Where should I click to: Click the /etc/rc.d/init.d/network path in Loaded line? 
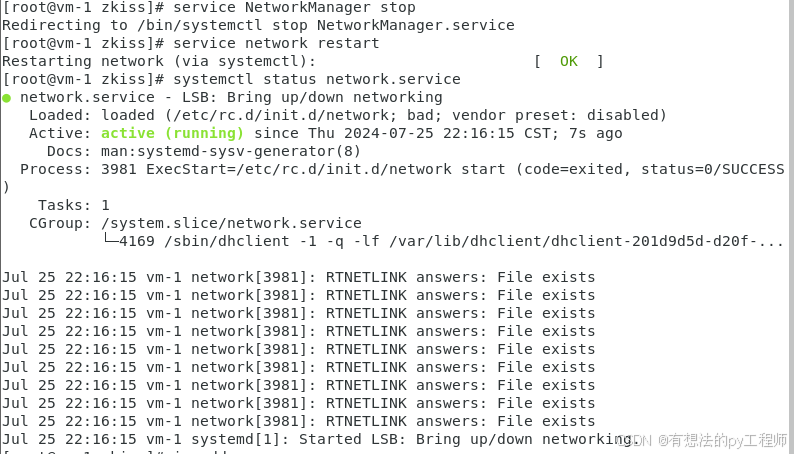click(281, 115)
